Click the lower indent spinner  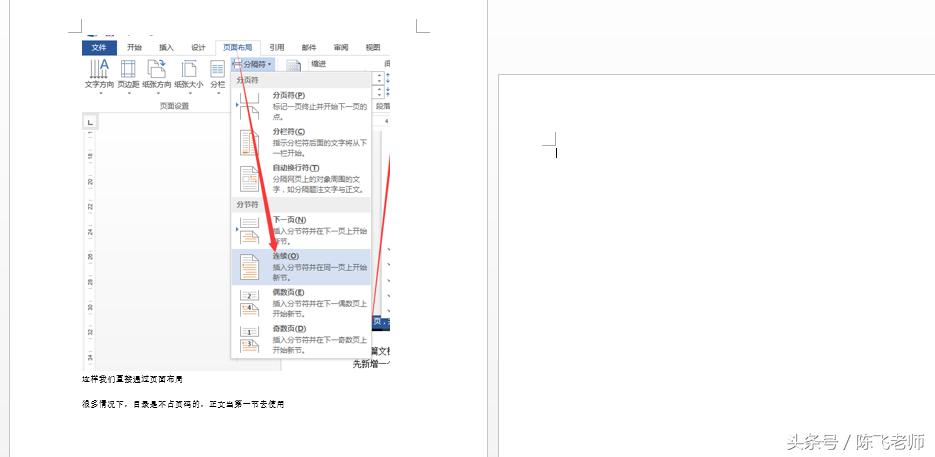(x=379, y=92)
